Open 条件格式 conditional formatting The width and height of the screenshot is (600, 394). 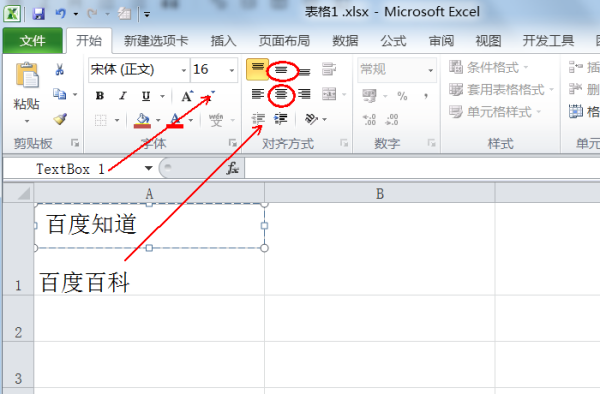[x=489, y=68]
